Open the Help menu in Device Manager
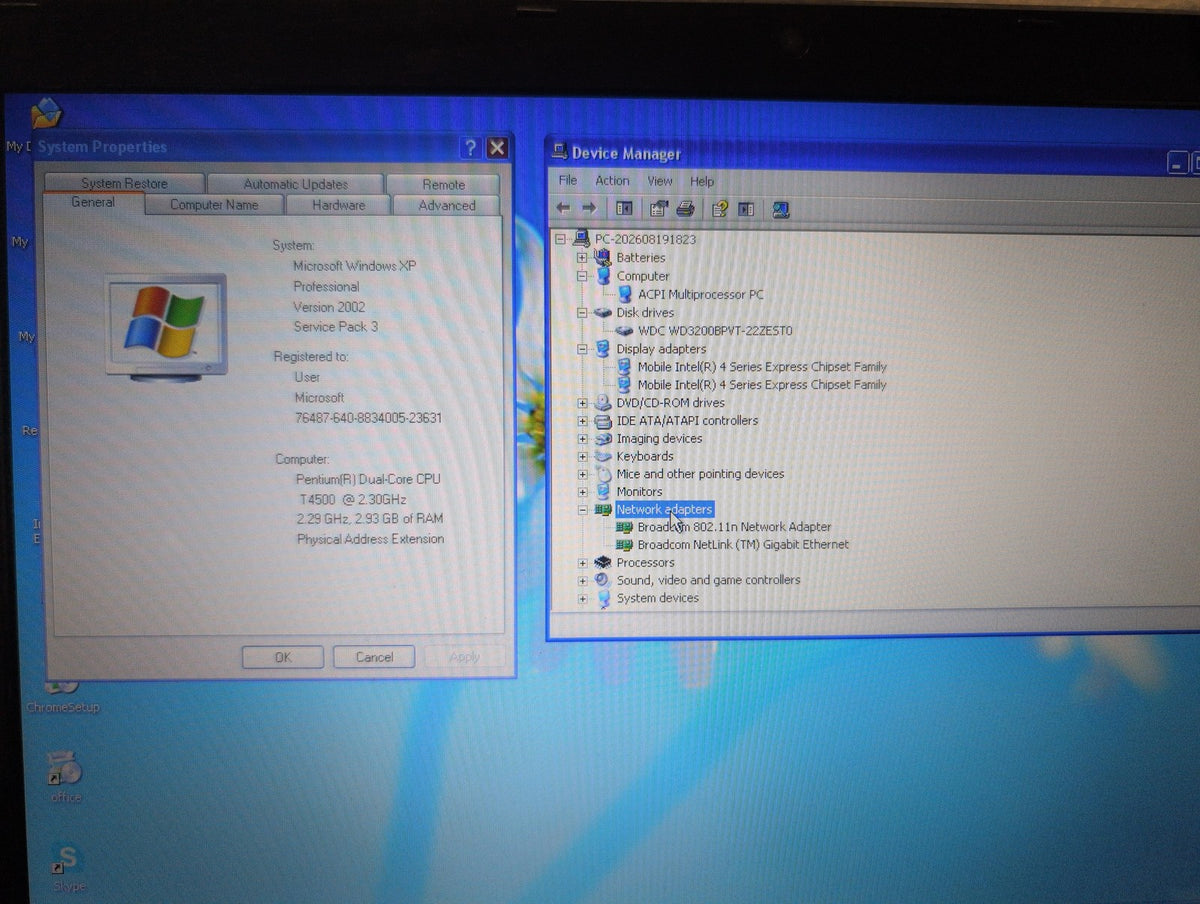 pyautogui.click(x=702, y=181)
